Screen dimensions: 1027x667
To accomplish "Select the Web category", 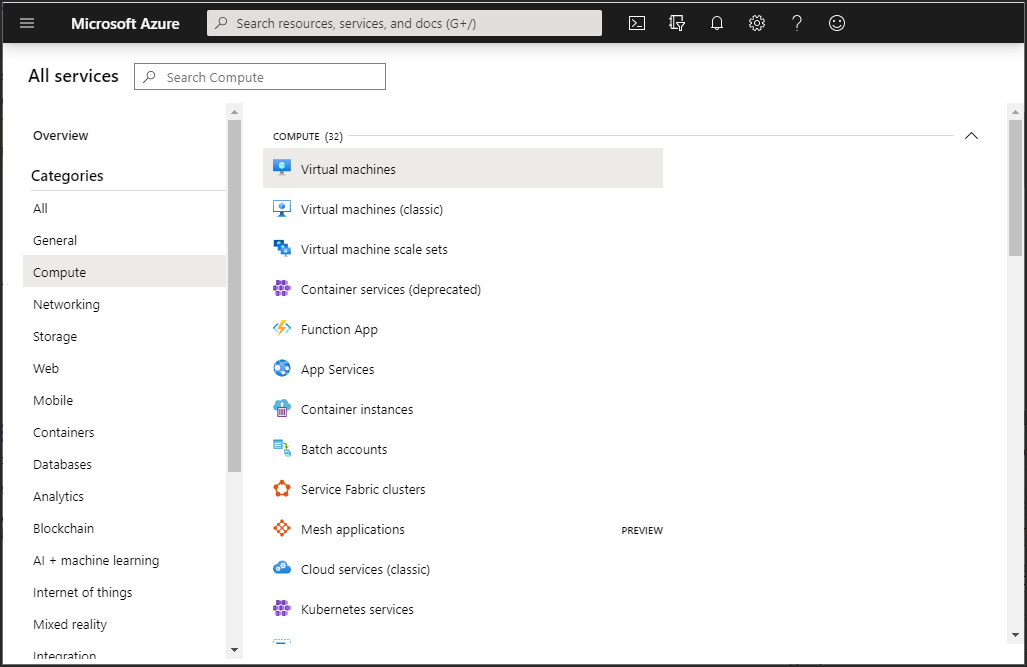I will pyautogui.click(x=124, y=369).
